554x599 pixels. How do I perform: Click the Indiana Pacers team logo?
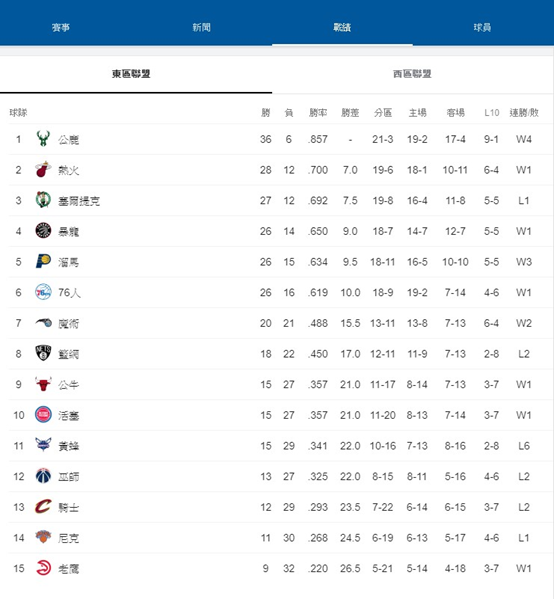pos(43,261)
